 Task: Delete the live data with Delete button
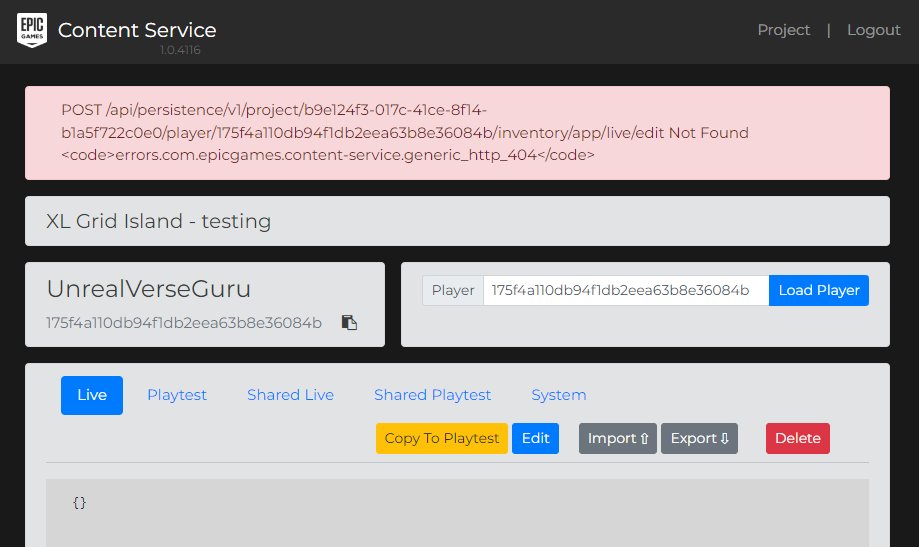(x=798, y=439)
